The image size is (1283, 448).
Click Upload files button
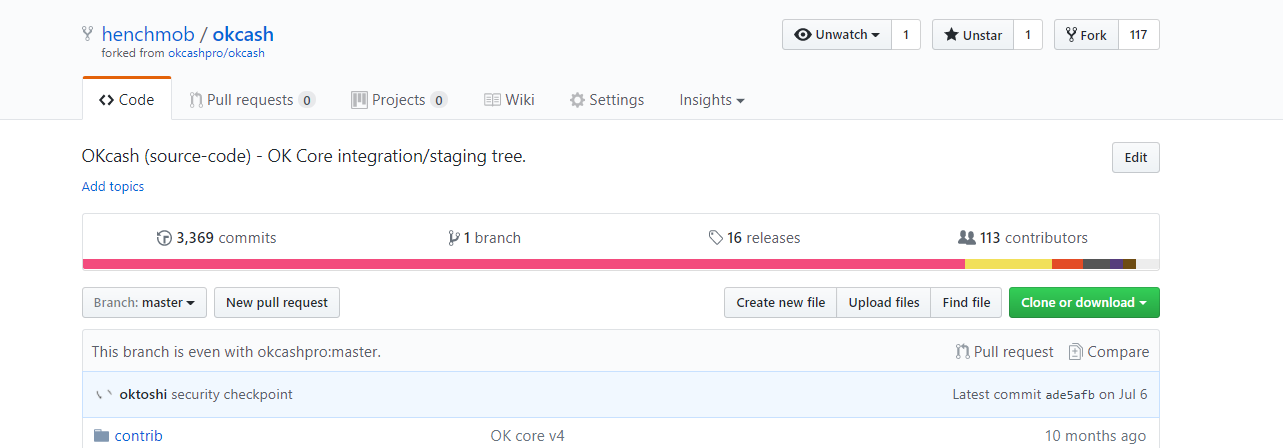point(884,303)
